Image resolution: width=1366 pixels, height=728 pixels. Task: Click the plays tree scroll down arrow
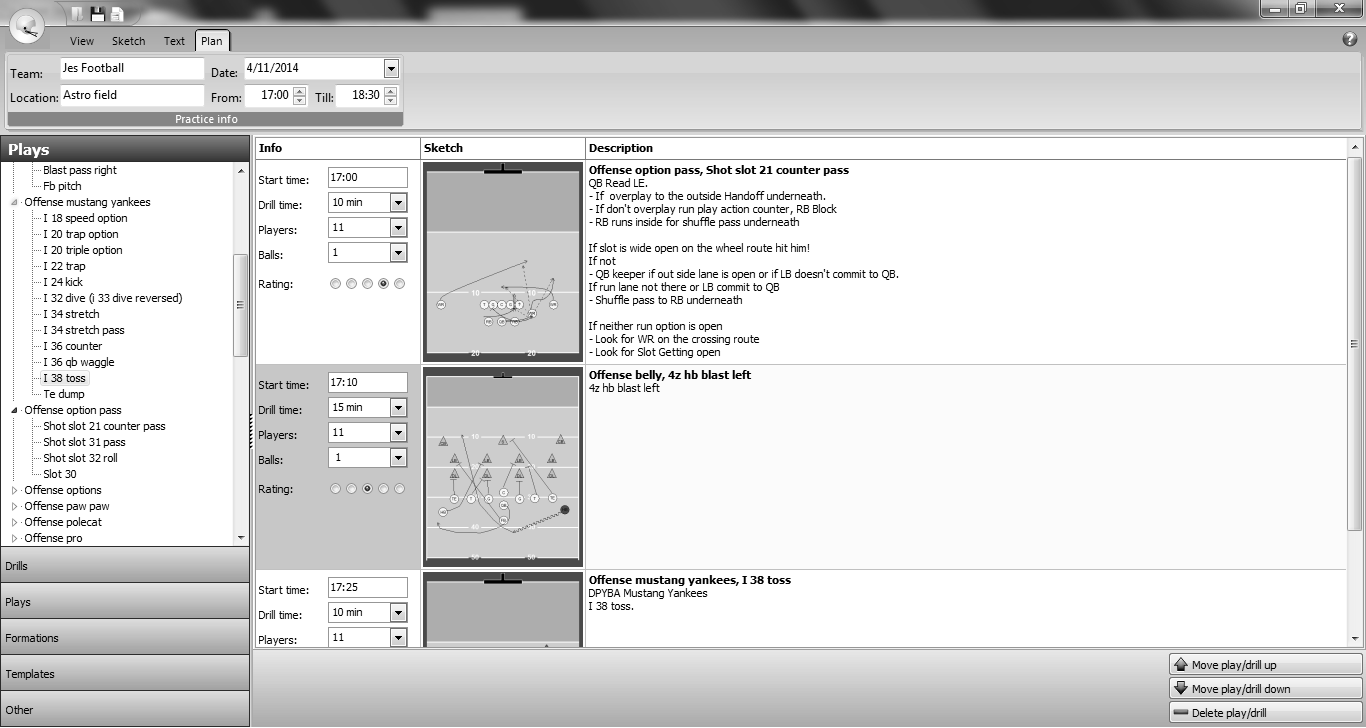(x=241, y=538)
